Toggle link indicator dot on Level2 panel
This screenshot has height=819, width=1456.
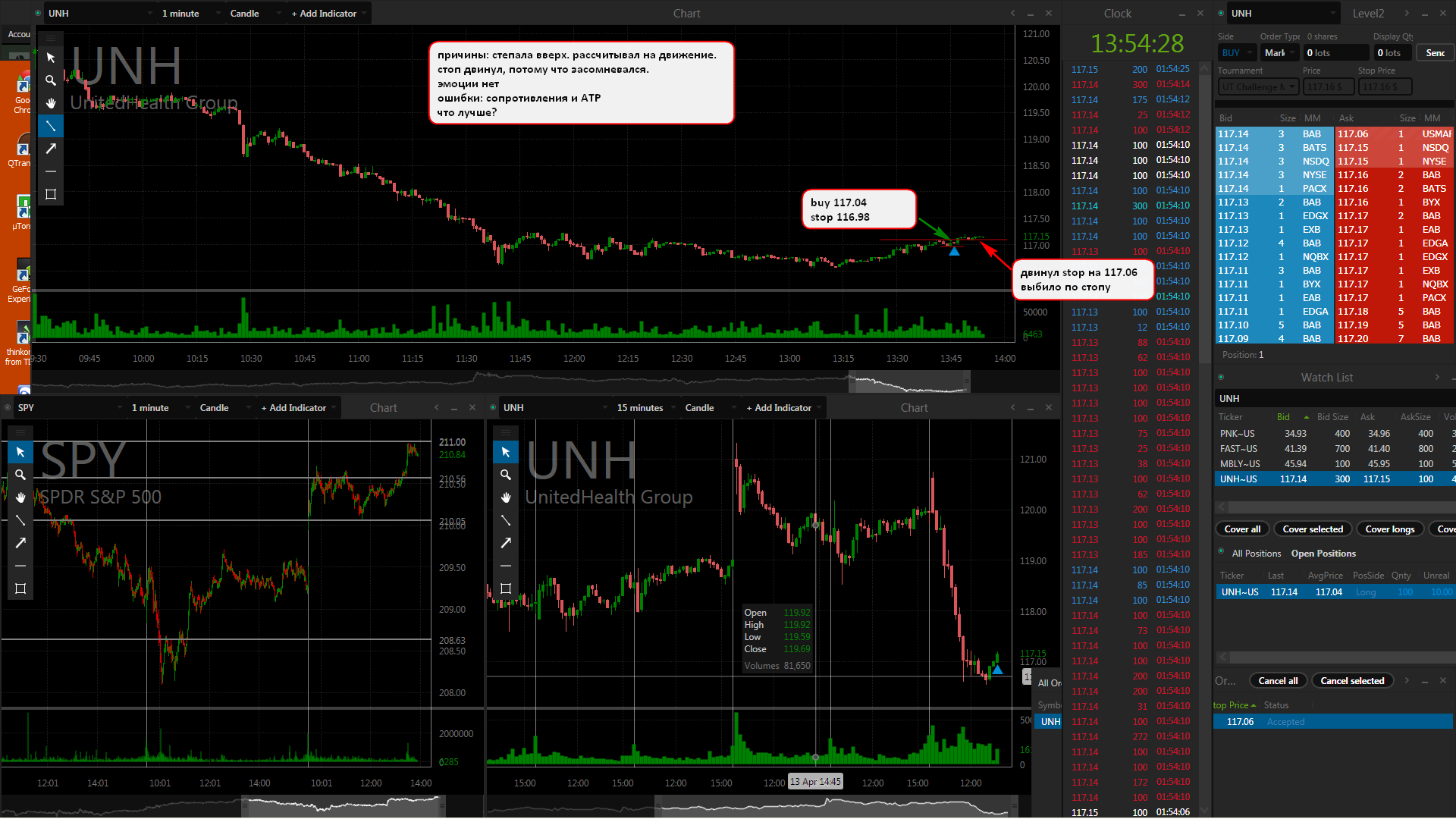click(1221, 13)
